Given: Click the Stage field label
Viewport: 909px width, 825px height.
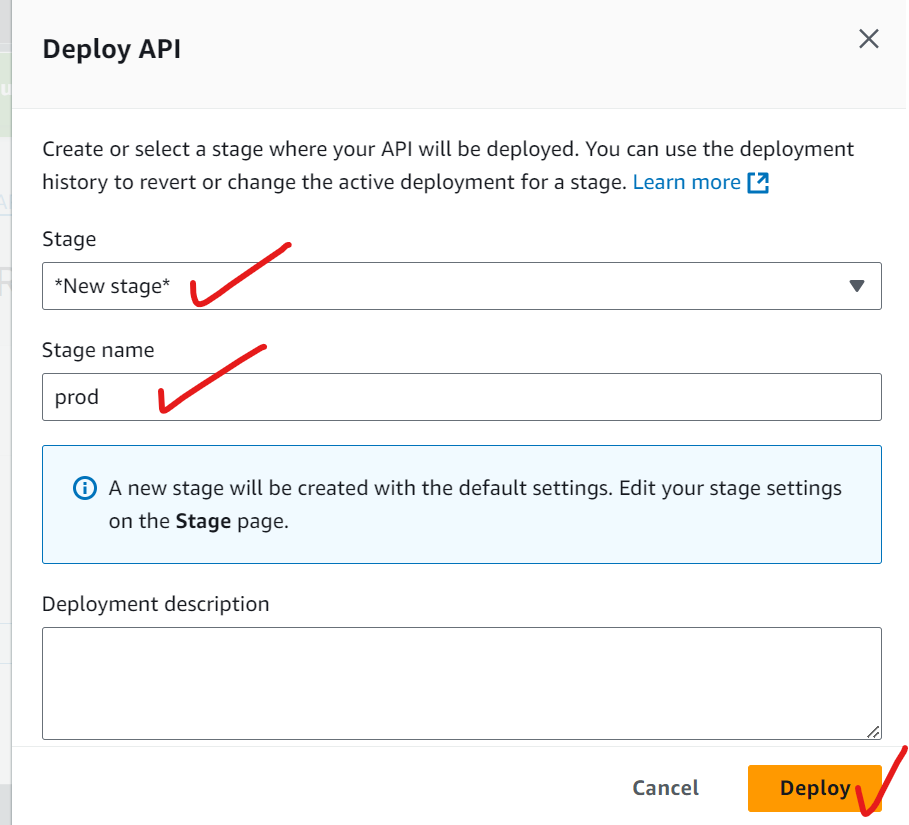Looking at the screenshot, I should pyautogui.click(x=69, y=239).
